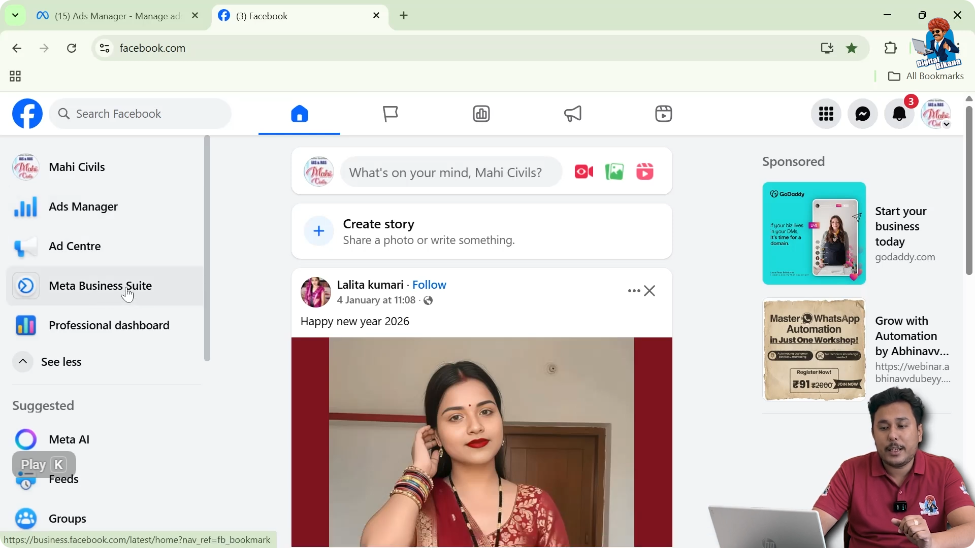Open Ad Centre from sidebar
This screenshot has width=979, height=549.
pyautogui.click(x=105, y=246)
